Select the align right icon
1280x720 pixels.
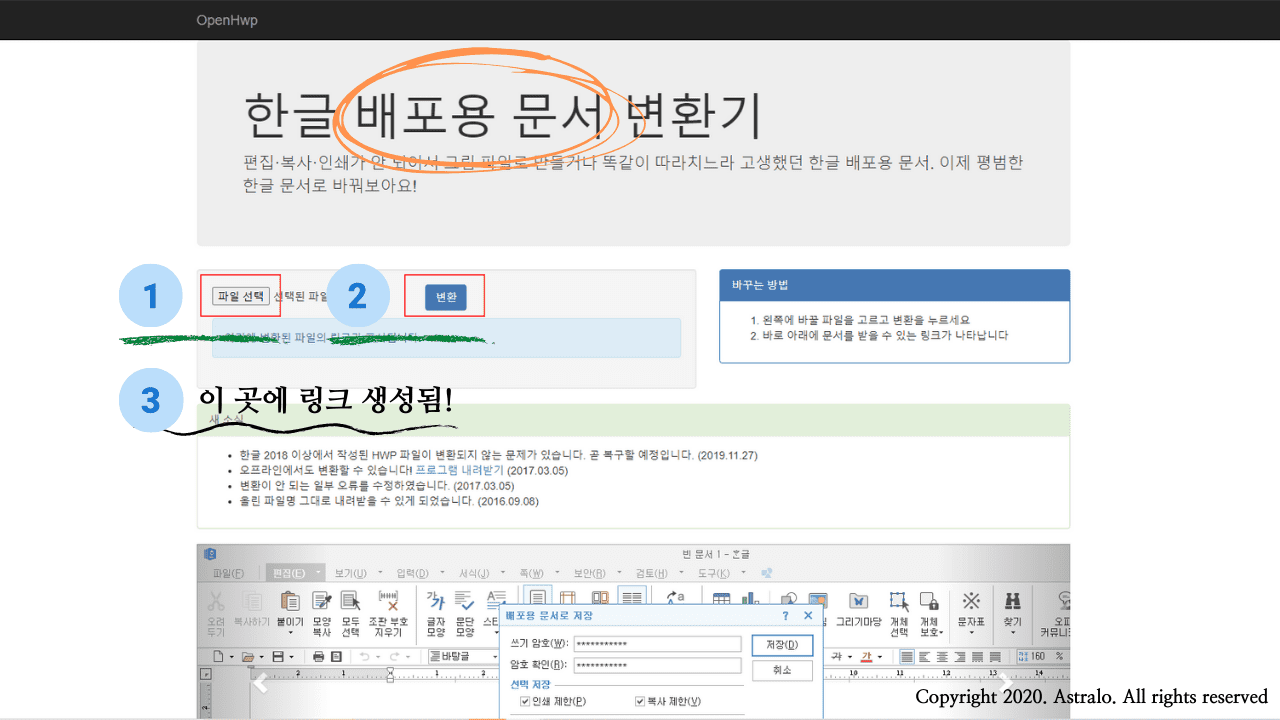coord(961,657)
